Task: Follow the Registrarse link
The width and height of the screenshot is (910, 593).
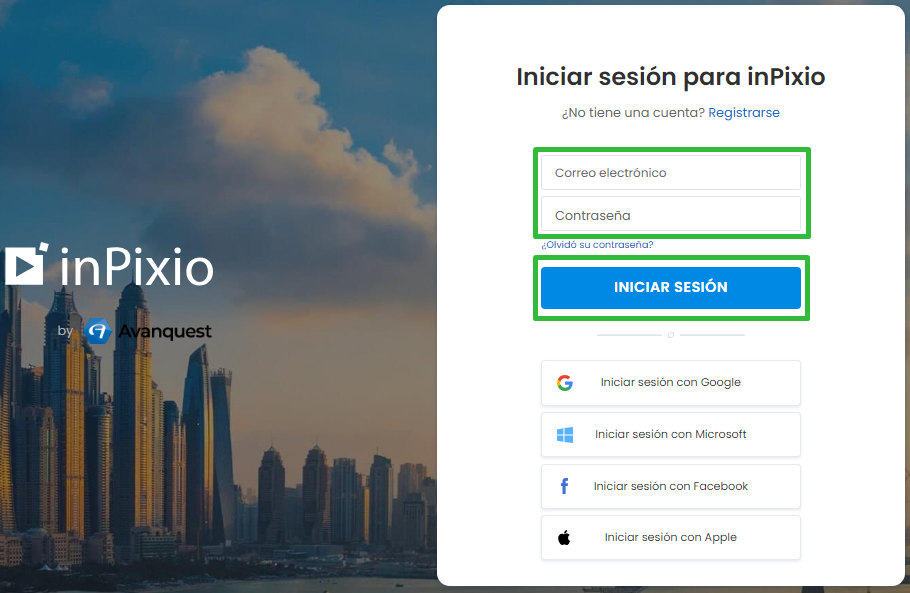Action: click(x=743, y=113)
